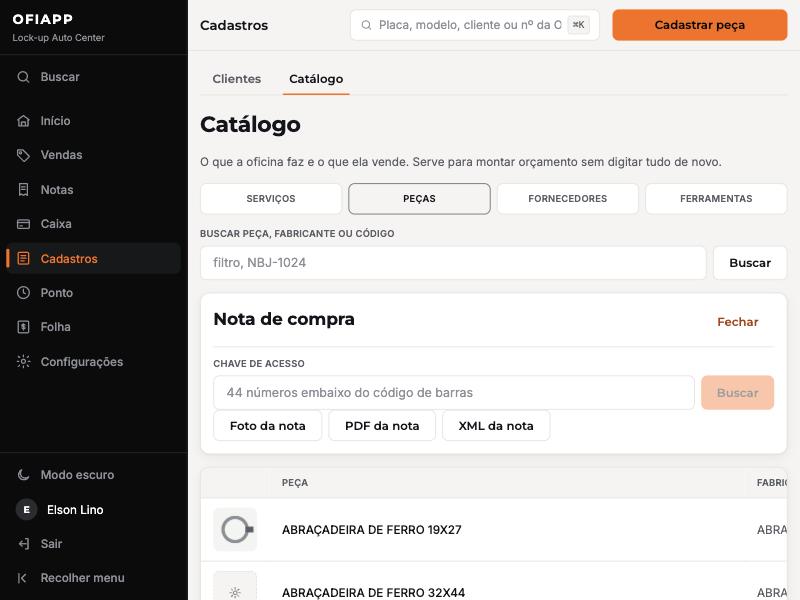Click the PEÇA column header
Screen dimensions: 800x600
(295, 483)
